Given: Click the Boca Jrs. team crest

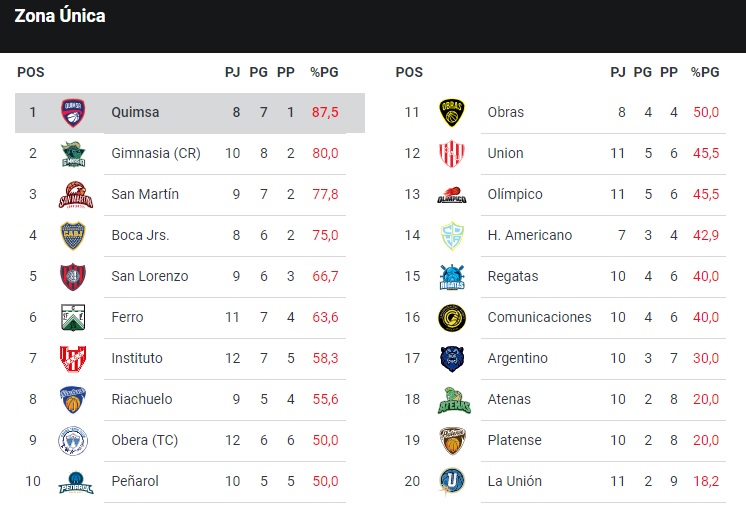Looking at the screenshot, I should click(73, 235).
